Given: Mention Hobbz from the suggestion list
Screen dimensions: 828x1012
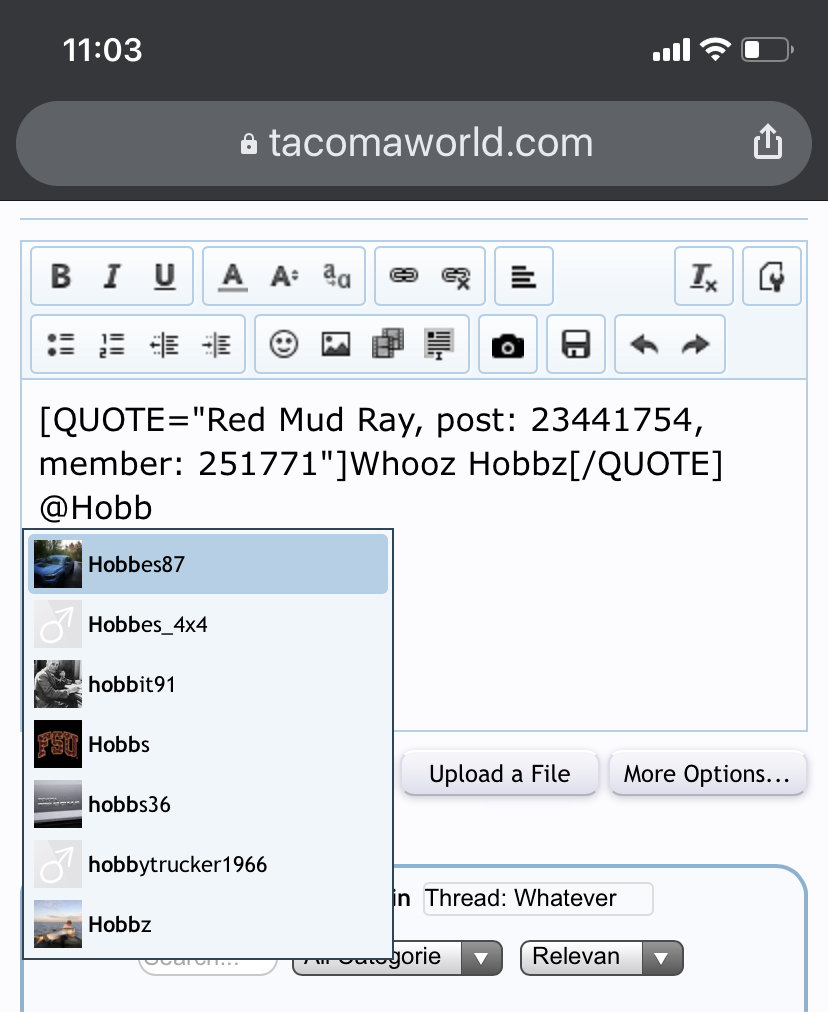Looking at the screenshot, I should (208, 924).
